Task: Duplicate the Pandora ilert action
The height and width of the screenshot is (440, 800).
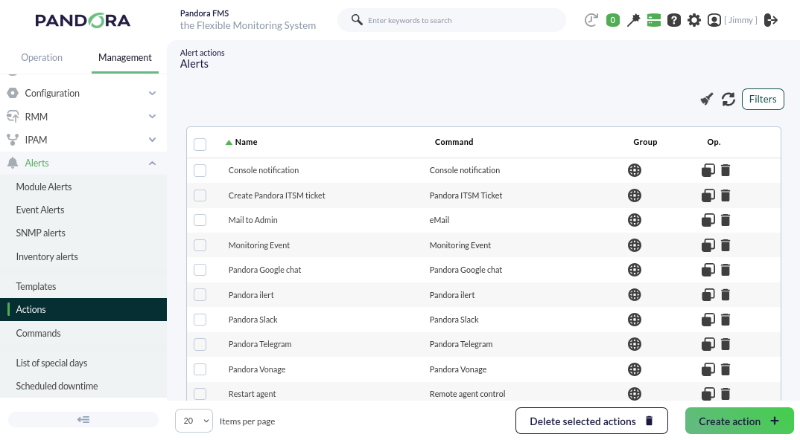Action: click(x=708, y=295)
